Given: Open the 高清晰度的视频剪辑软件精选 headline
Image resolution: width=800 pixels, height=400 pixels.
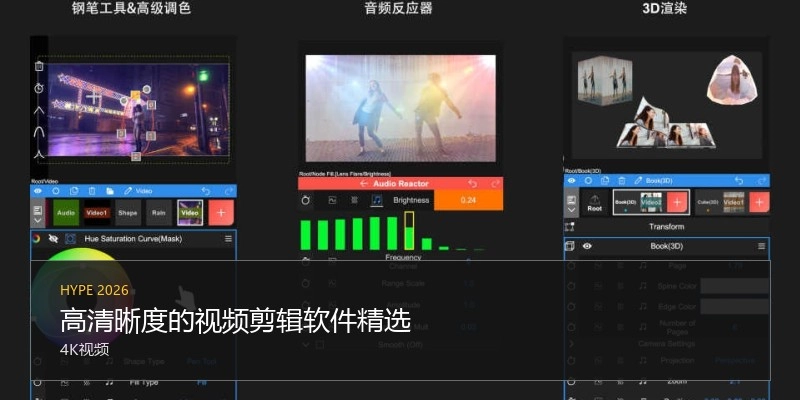Looking at the screenshot, I should click(x=235, y=321).
